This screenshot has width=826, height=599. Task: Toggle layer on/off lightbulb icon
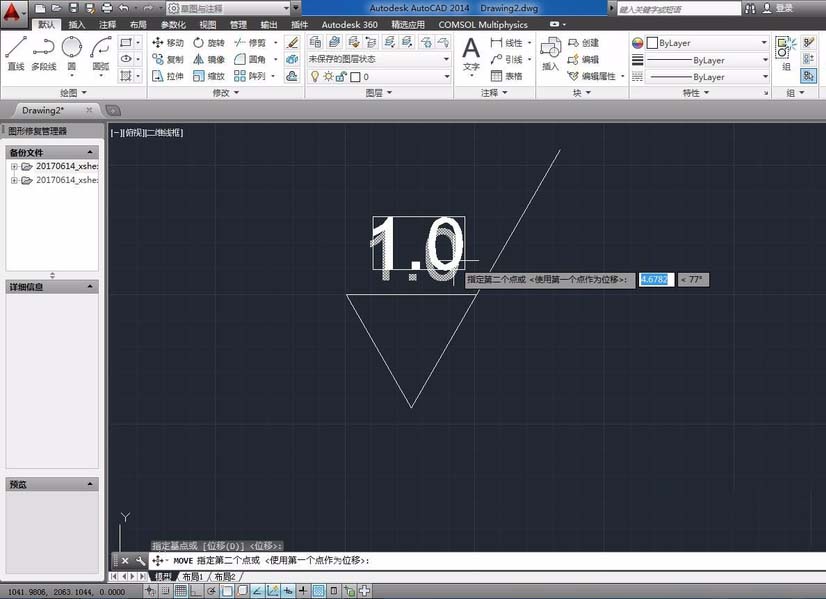314,77
